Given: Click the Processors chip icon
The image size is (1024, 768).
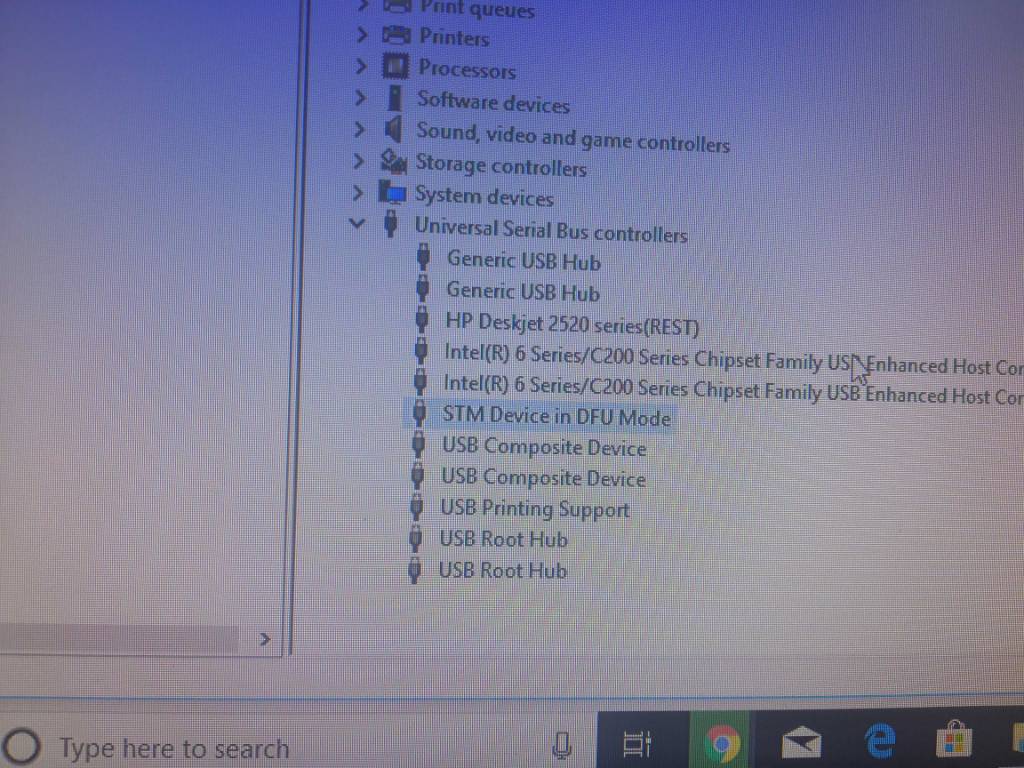Looking at the screenshot, I should (396, 66).
